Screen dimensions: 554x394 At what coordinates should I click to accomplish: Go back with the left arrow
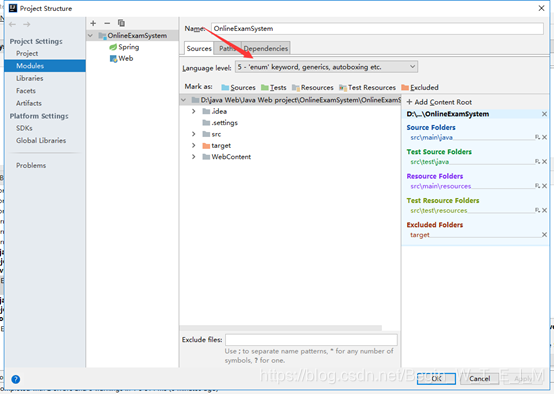coord(12,24)
